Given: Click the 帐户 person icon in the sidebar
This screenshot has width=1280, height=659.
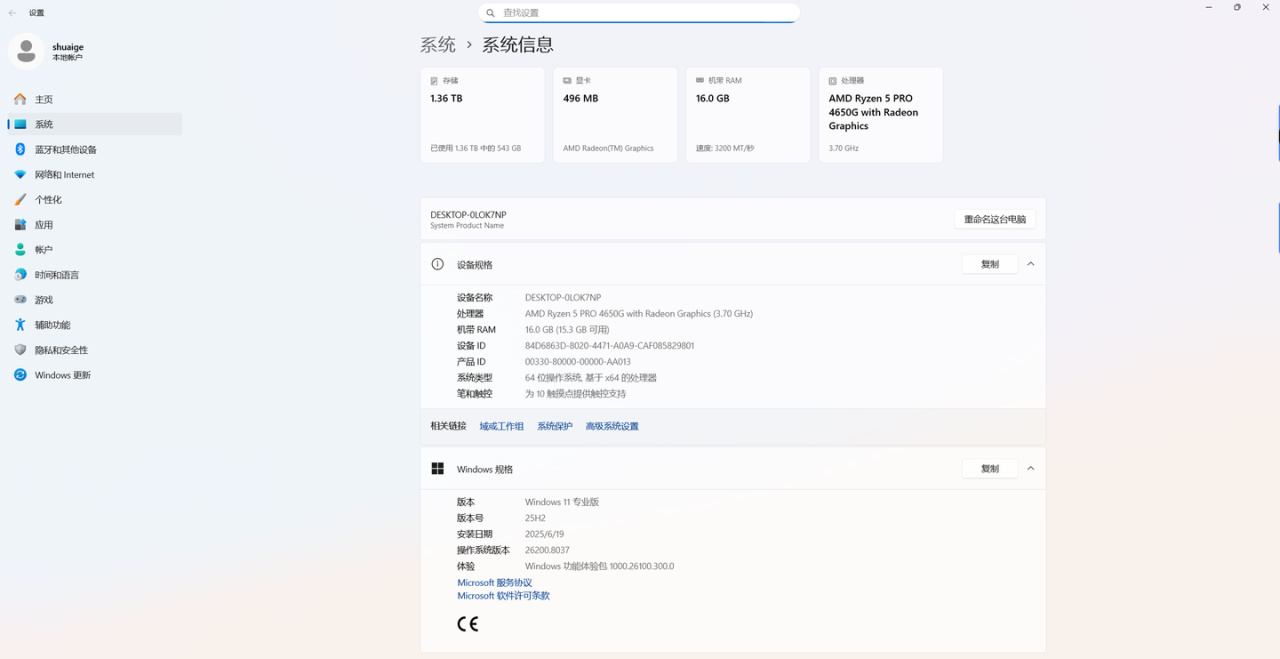Looking at the screenshot, I should 20,250.
